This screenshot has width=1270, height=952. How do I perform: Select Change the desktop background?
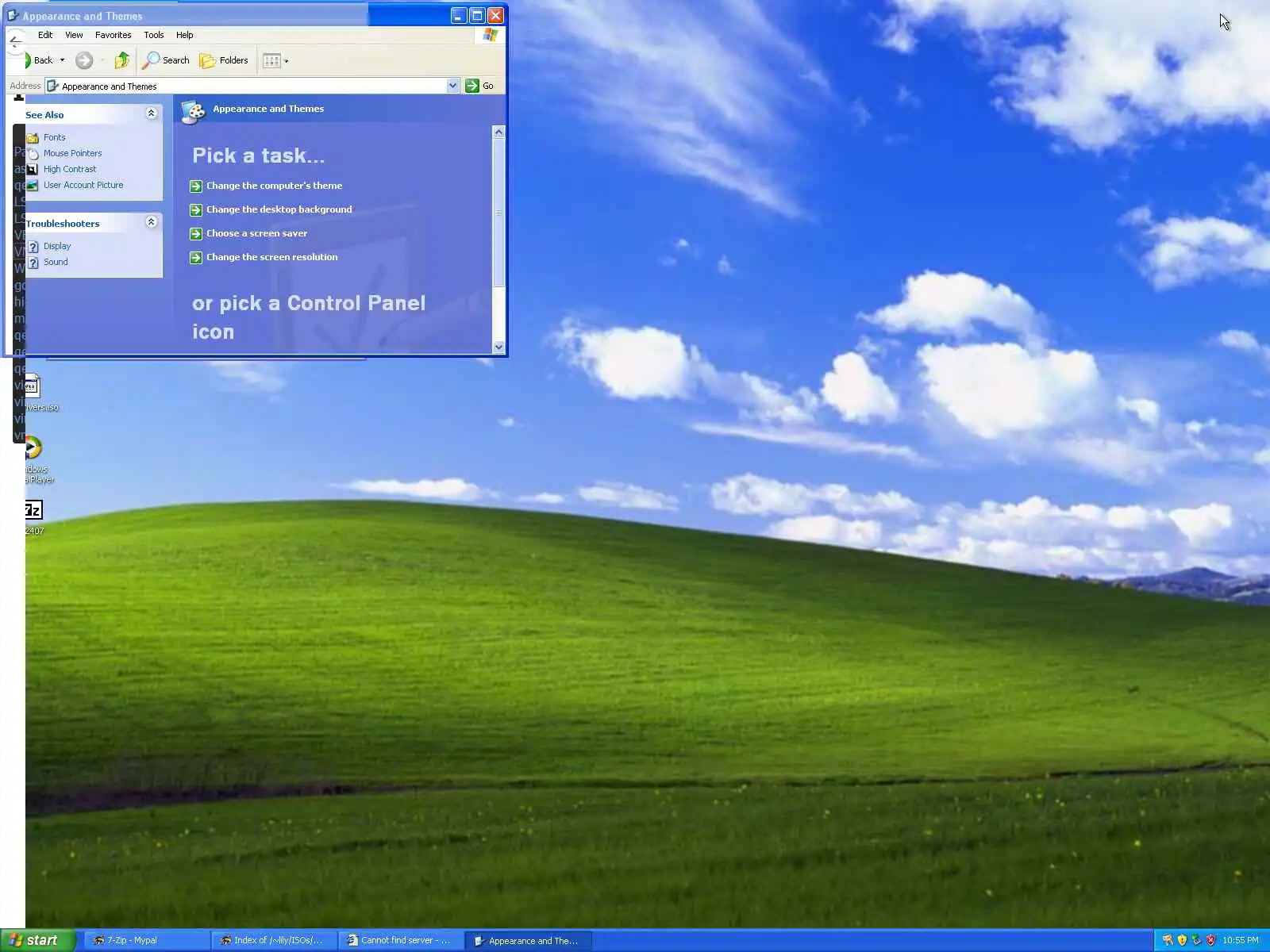[279, 209]
